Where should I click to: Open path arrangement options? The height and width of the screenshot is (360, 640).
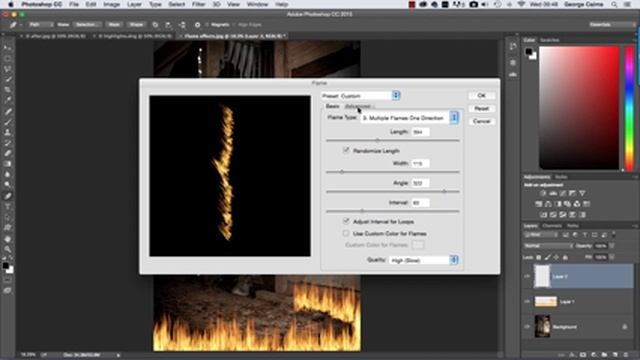tap(182, 25)
